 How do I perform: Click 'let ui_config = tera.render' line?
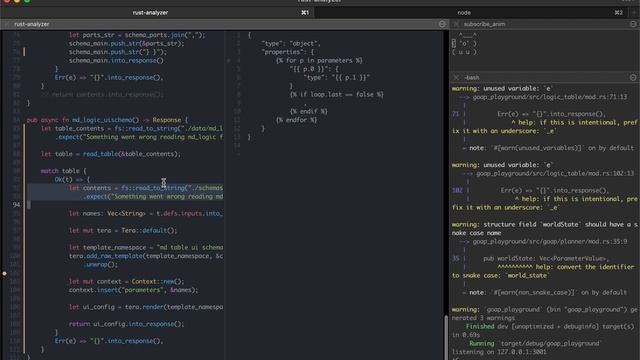click(x=146, y=307)
